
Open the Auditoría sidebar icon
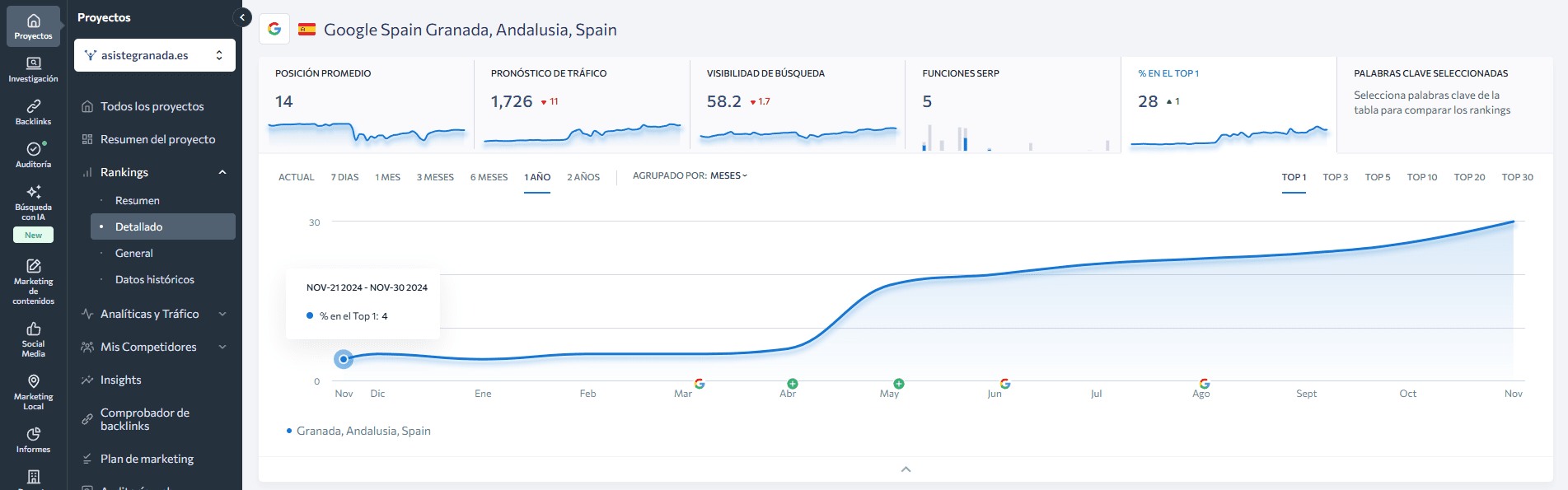point(33,155)
